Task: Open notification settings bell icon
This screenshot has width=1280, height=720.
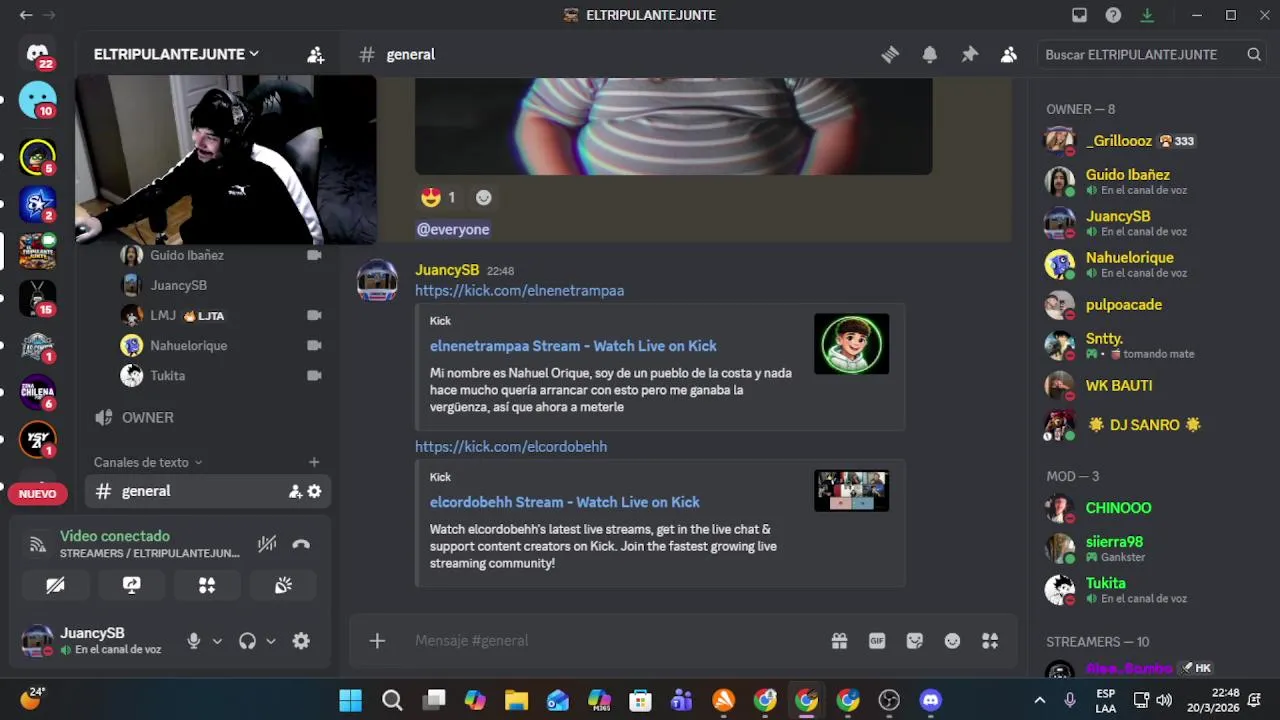Action: point(930,55)
